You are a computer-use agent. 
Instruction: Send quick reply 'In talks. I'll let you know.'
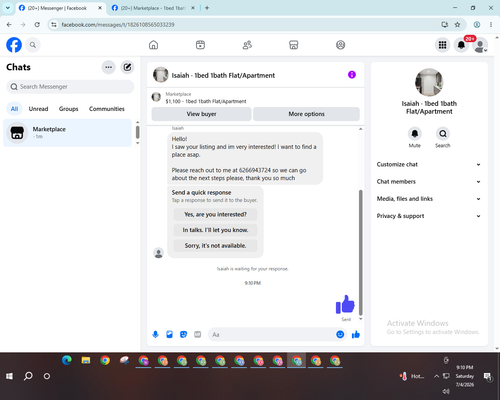click(215, 230)
